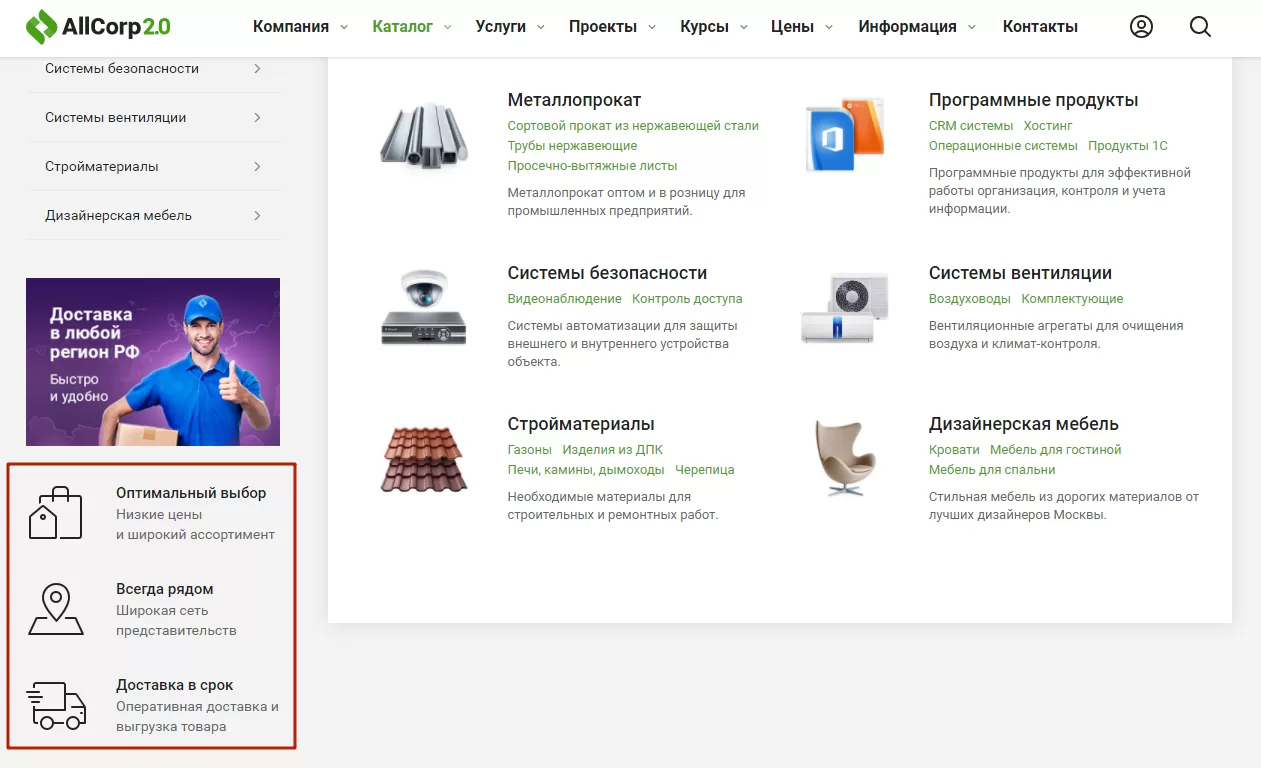Expand sidebar Дизайнерская мебель chevron
This screenshot has width=1261, height=768.
tap(257, 215)
